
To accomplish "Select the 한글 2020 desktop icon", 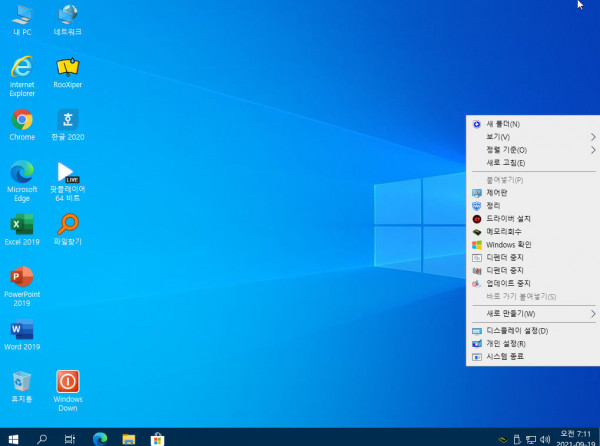I will 68,125.
